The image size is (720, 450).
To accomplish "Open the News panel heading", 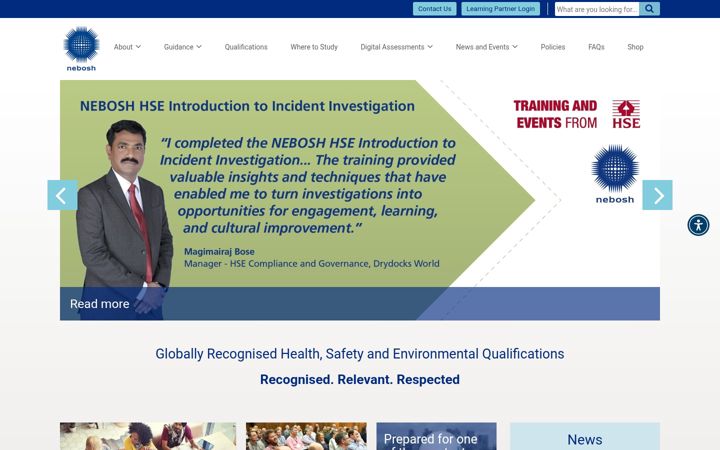I will tap(585, 439).
